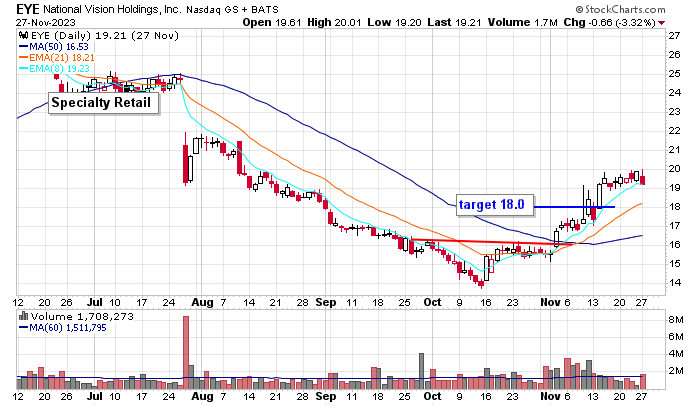Click the Nov label under the price chart
The height and width of the screenshot is (405, 700).
550,302
